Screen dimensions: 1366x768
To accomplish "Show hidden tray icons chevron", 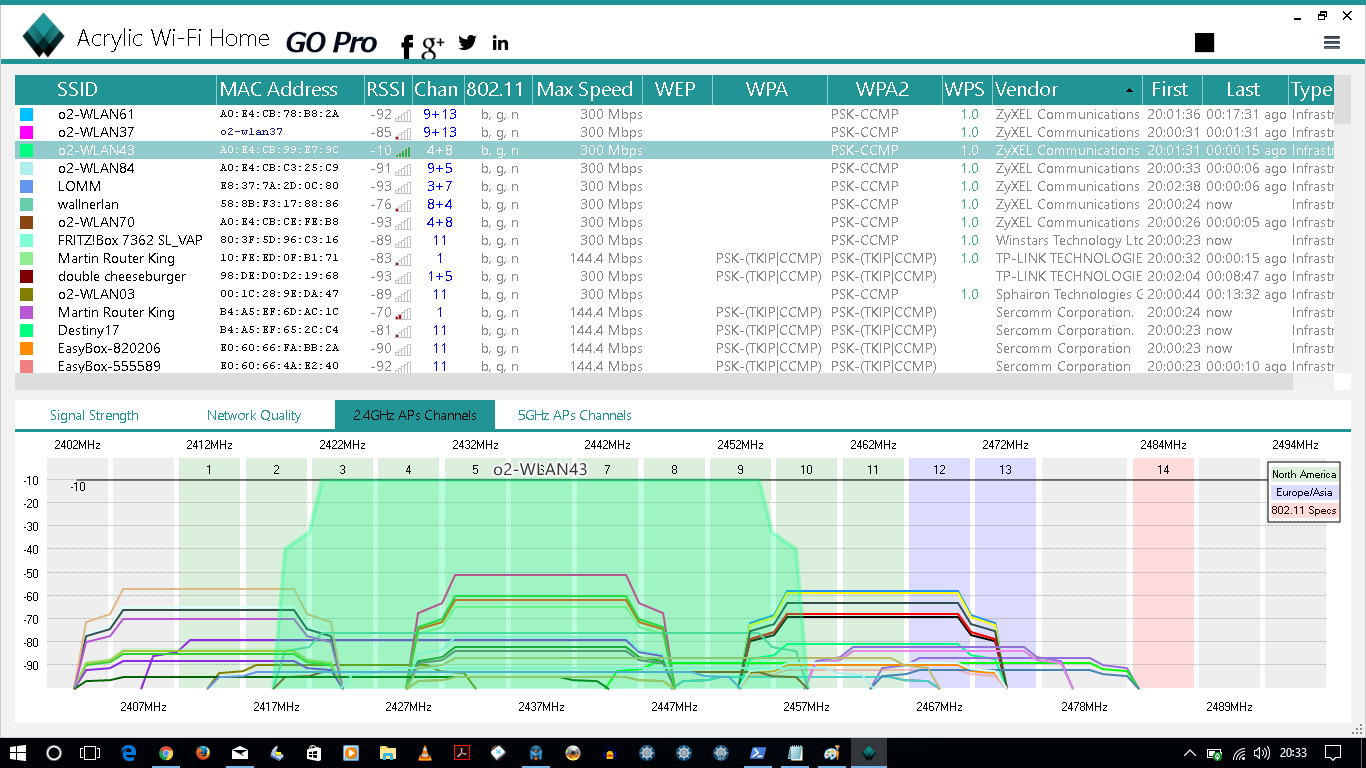I will coord(1190,753).
